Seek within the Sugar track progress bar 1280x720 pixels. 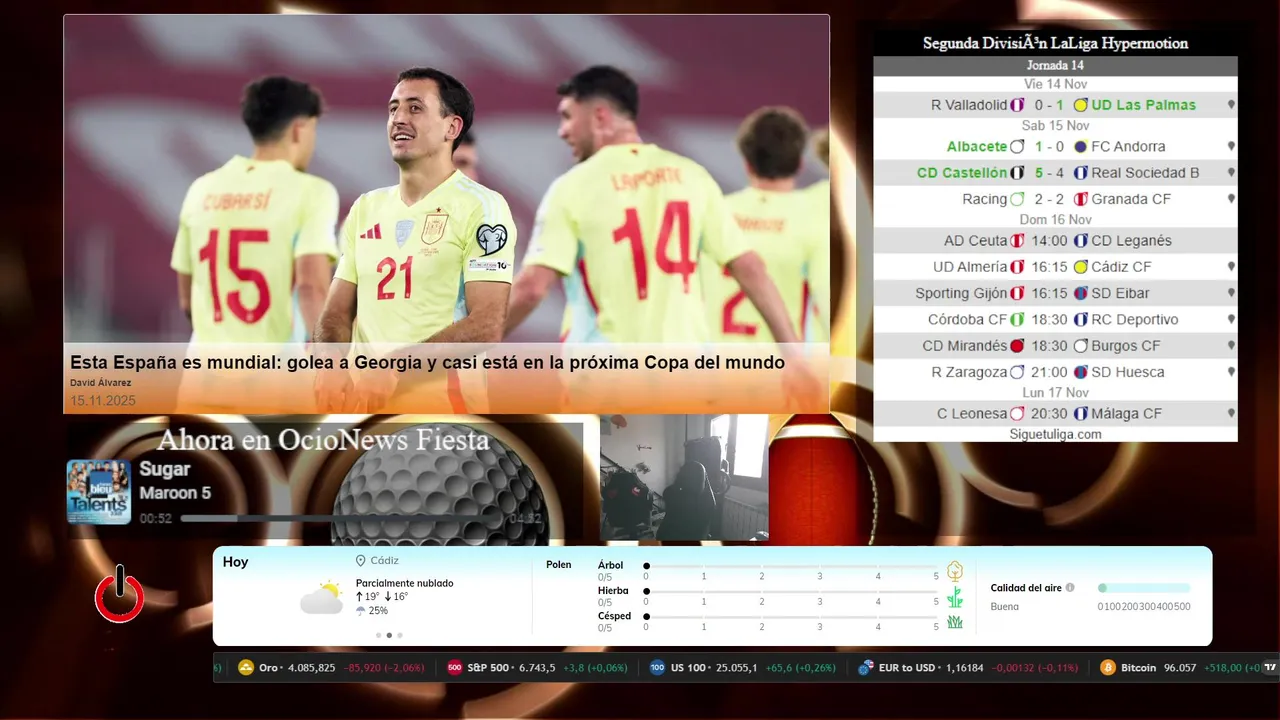click(340, 519)
